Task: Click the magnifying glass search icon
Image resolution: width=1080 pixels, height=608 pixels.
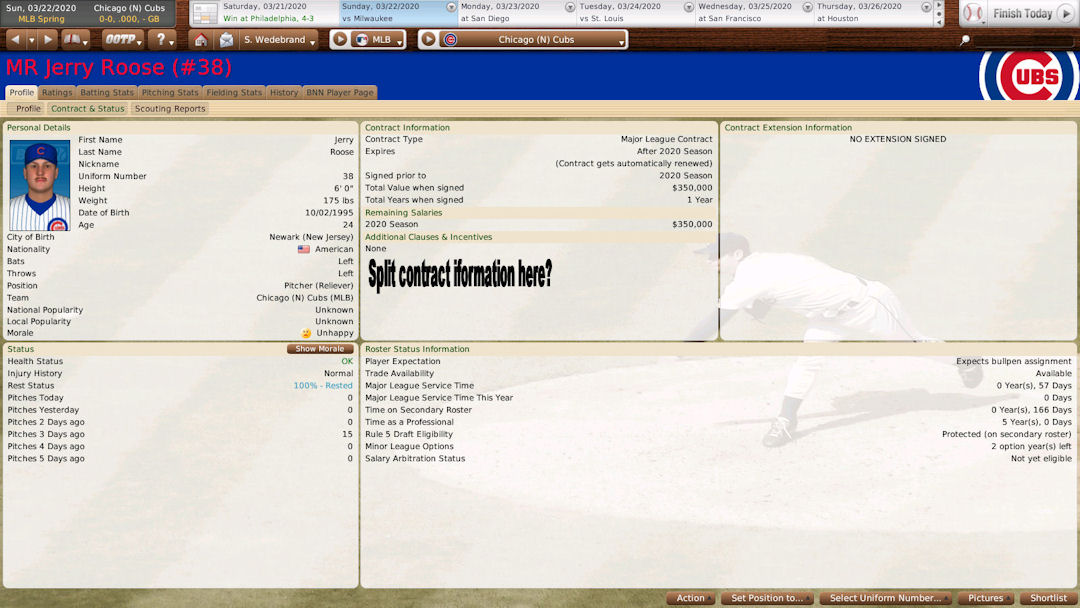Action: (x=965, y=41)
